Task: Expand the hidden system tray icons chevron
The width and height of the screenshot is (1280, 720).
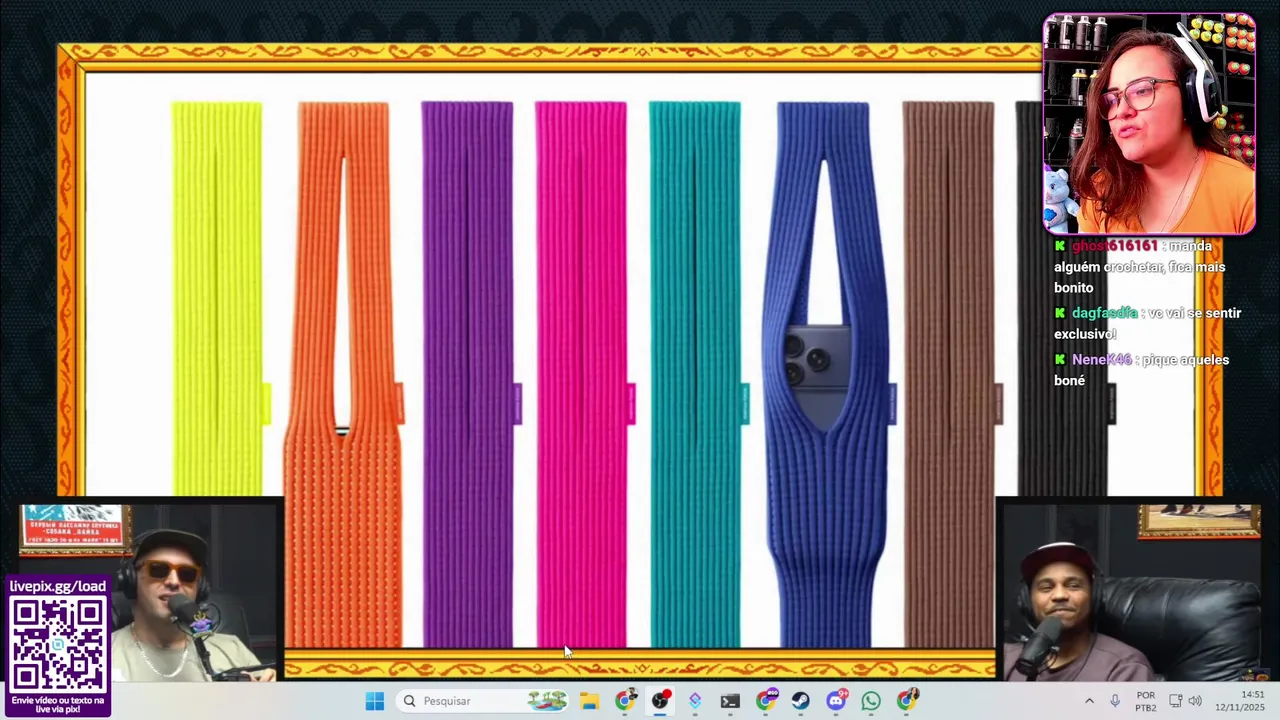Action: coord(1089,701)
